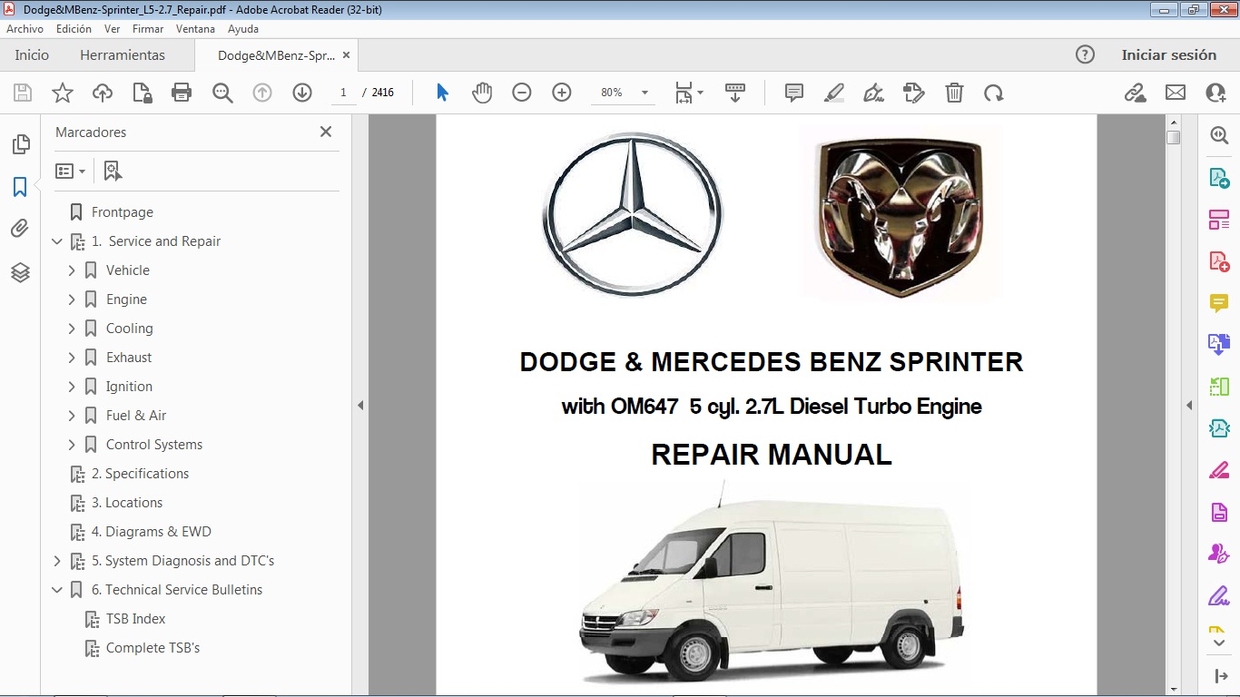Click the page number input field

pos(343,92)
